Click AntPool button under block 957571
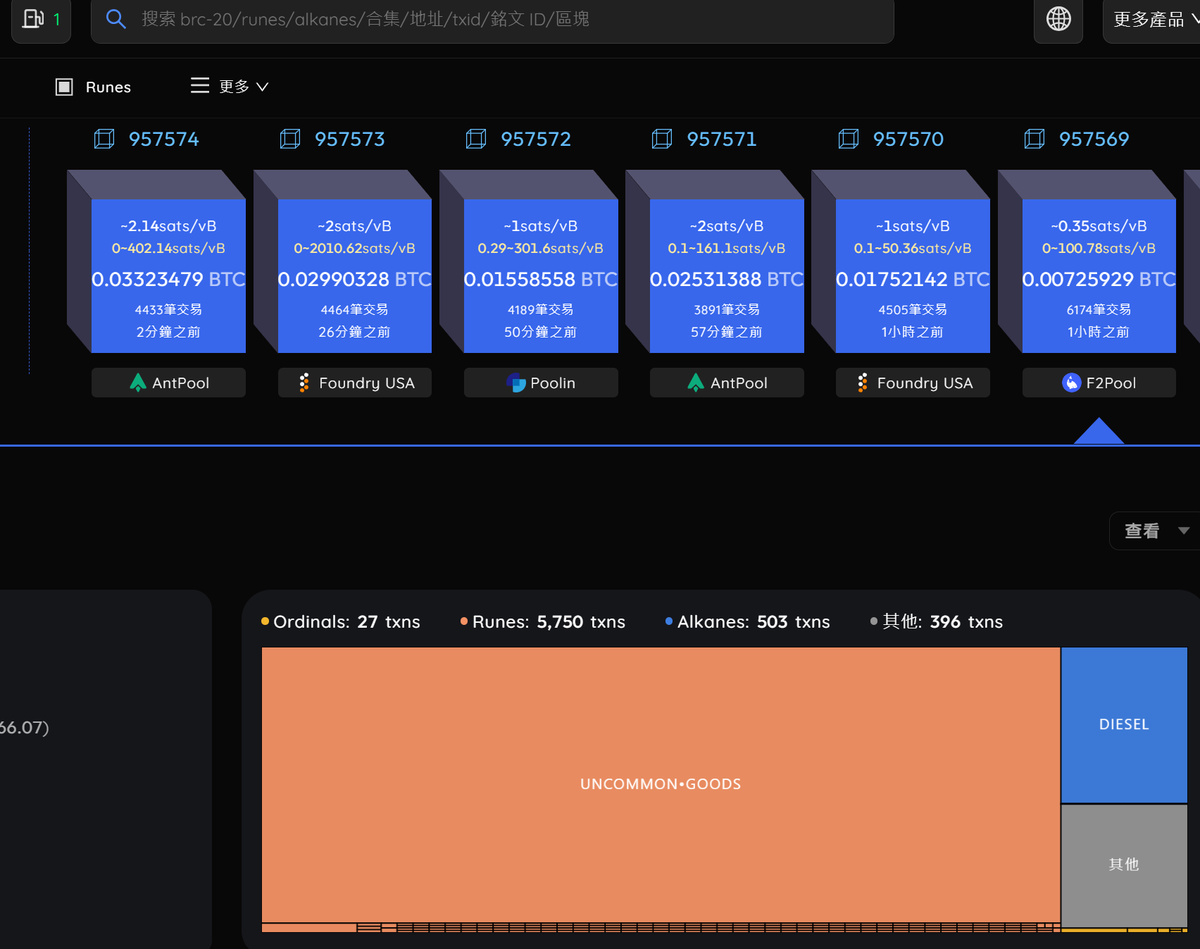Viewport: 1200px width, 949px height. 726,383
